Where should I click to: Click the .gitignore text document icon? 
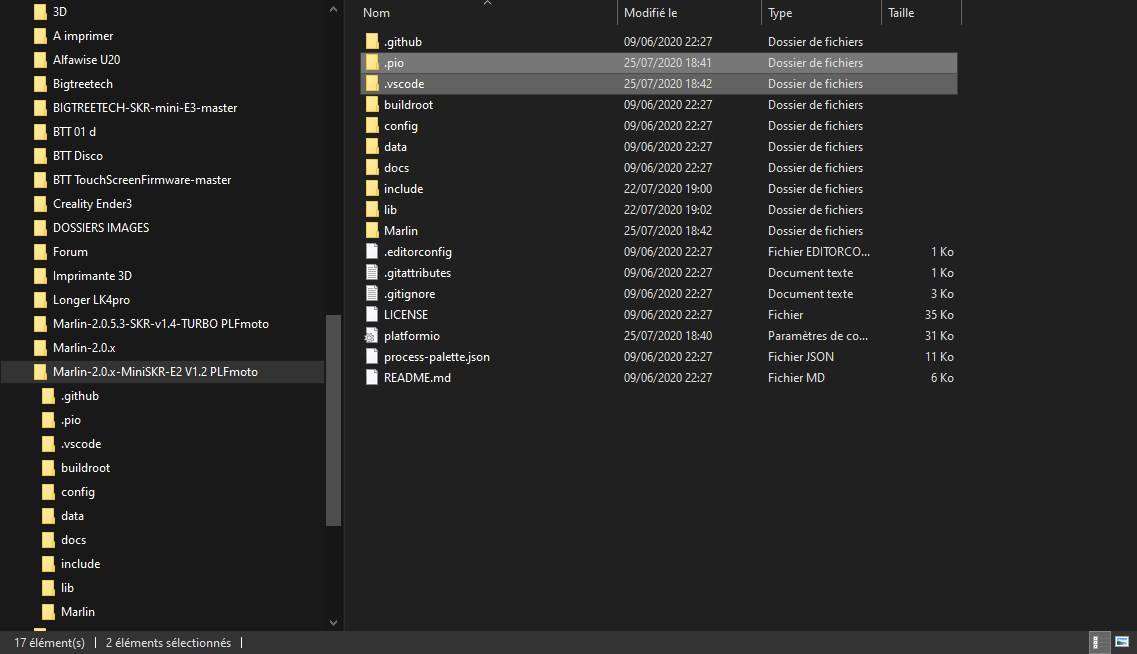coord(372,294)
